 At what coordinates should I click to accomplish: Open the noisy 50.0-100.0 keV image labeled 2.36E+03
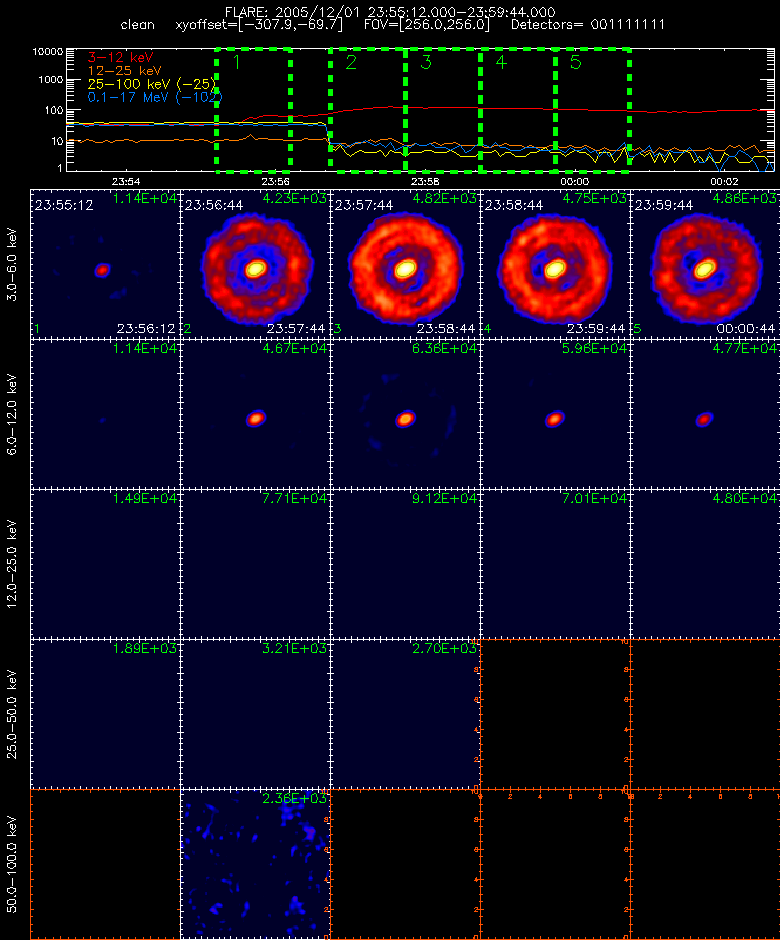click(255, 864)
